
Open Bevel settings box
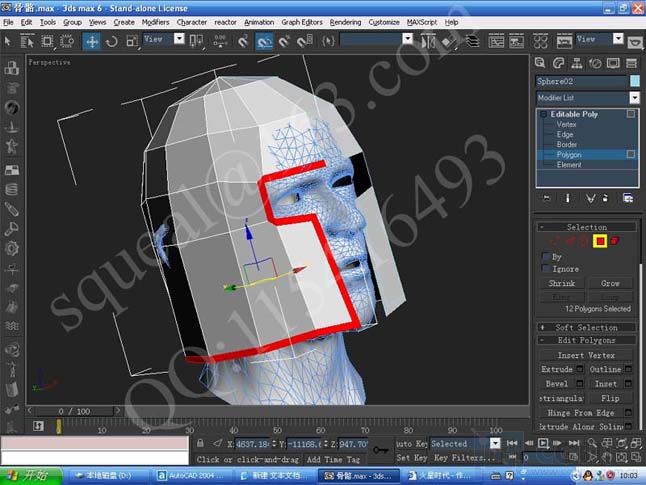[x=580, y=384]
